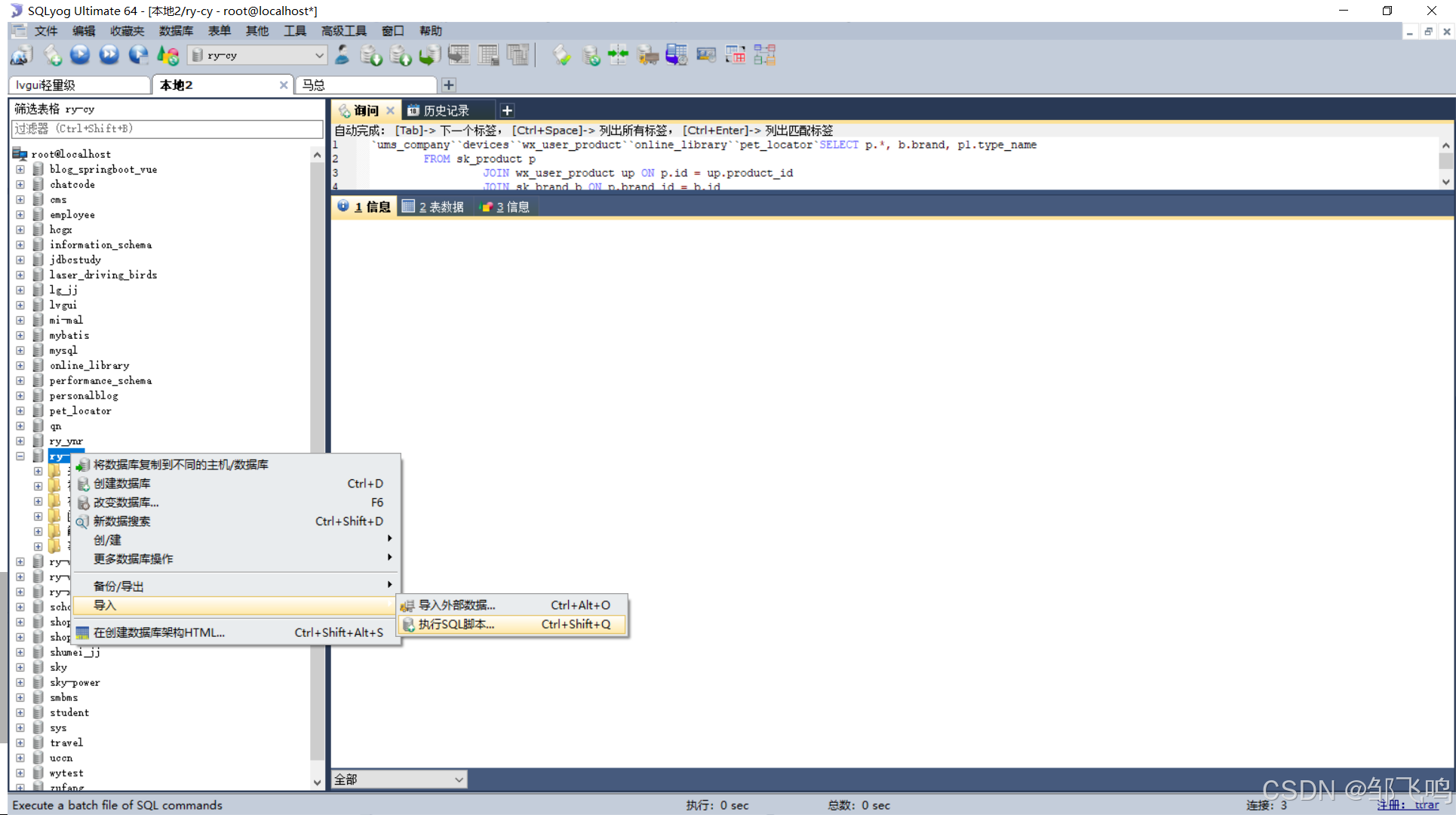Click the format query icon

pyautogui.click(x=561, y=55)
